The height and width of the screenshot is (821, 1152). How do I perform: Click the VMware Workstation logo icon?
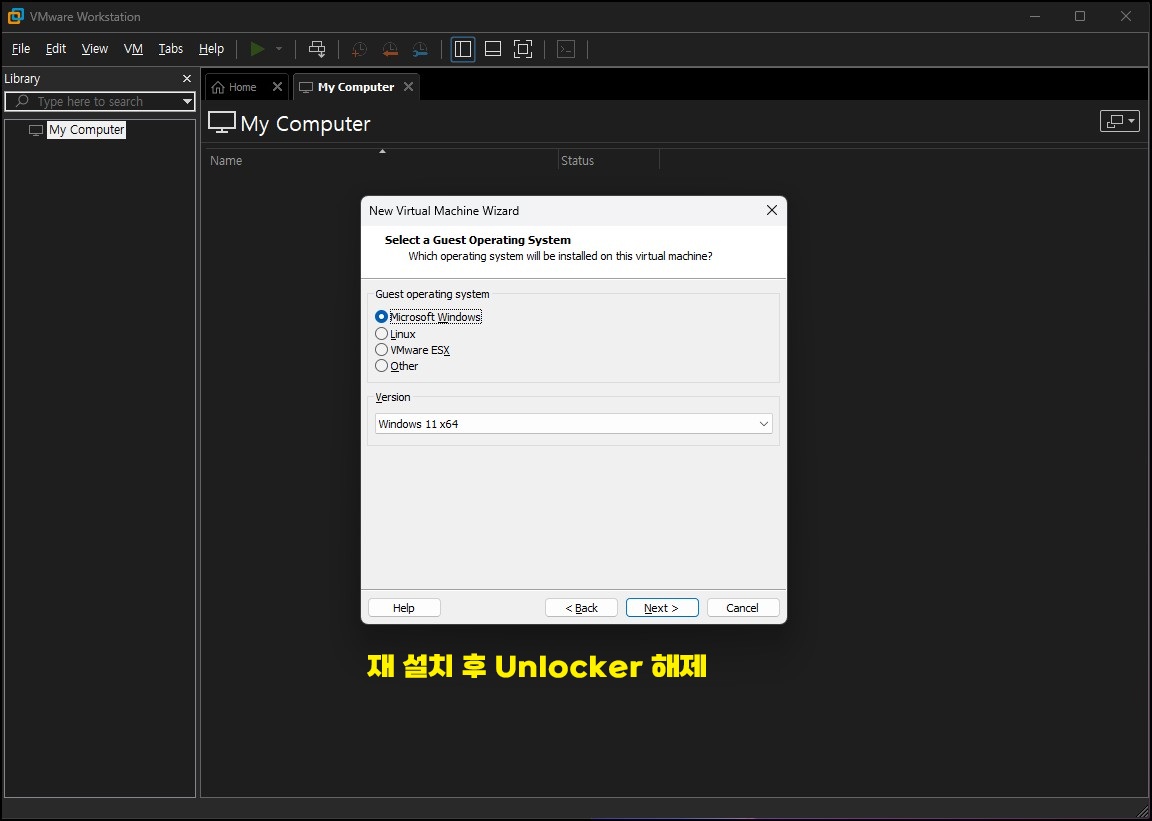point(15,16)
